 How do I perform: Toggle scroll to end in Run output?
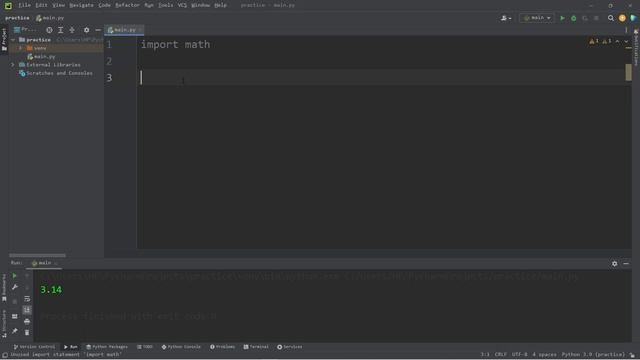point(27,310)
